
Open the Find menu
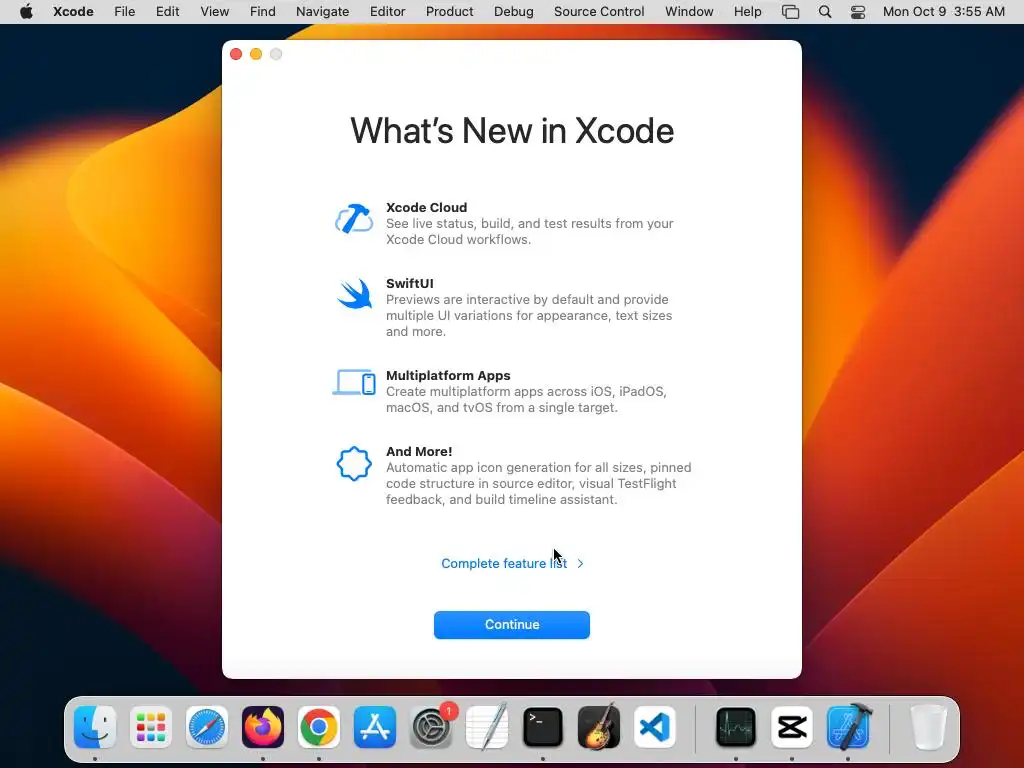[x=263, y=12]
